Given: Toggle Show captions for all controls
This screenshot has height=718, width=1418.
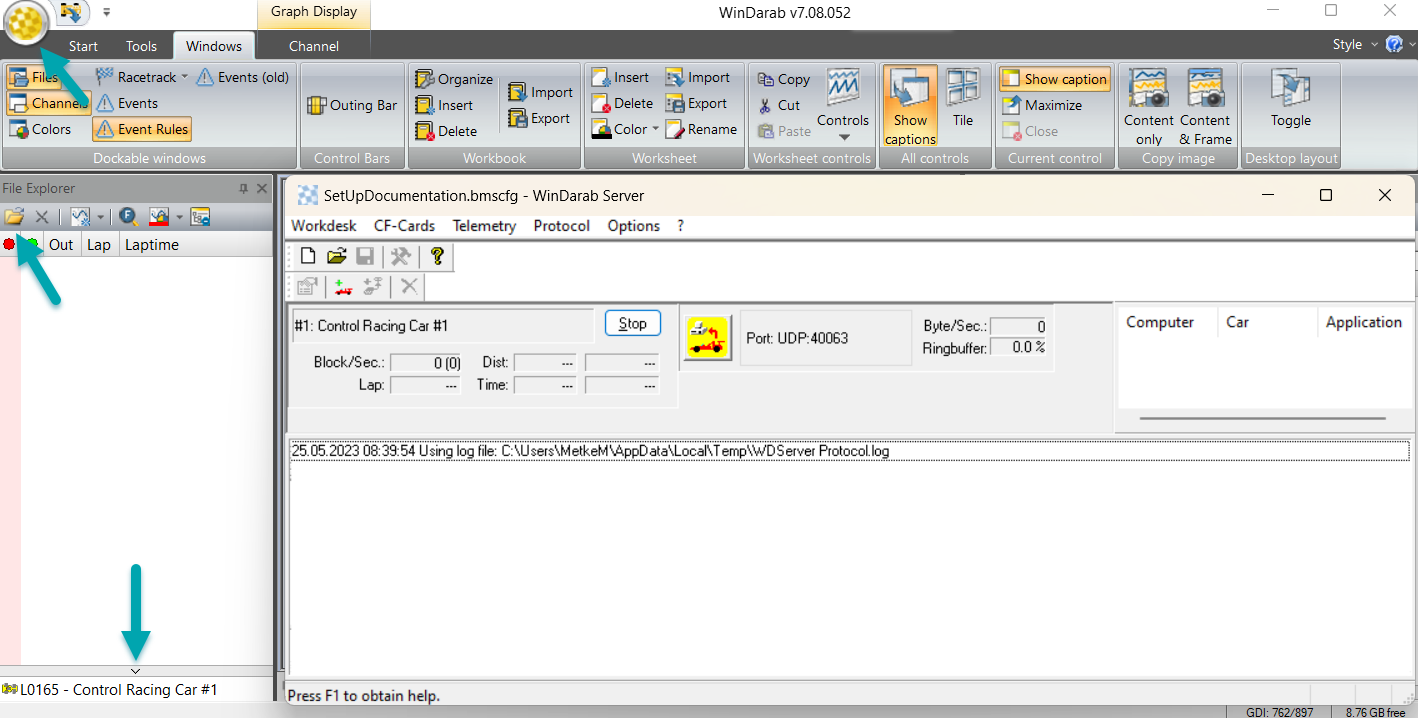Looking at the screenshot, I should tap(910, 107).
